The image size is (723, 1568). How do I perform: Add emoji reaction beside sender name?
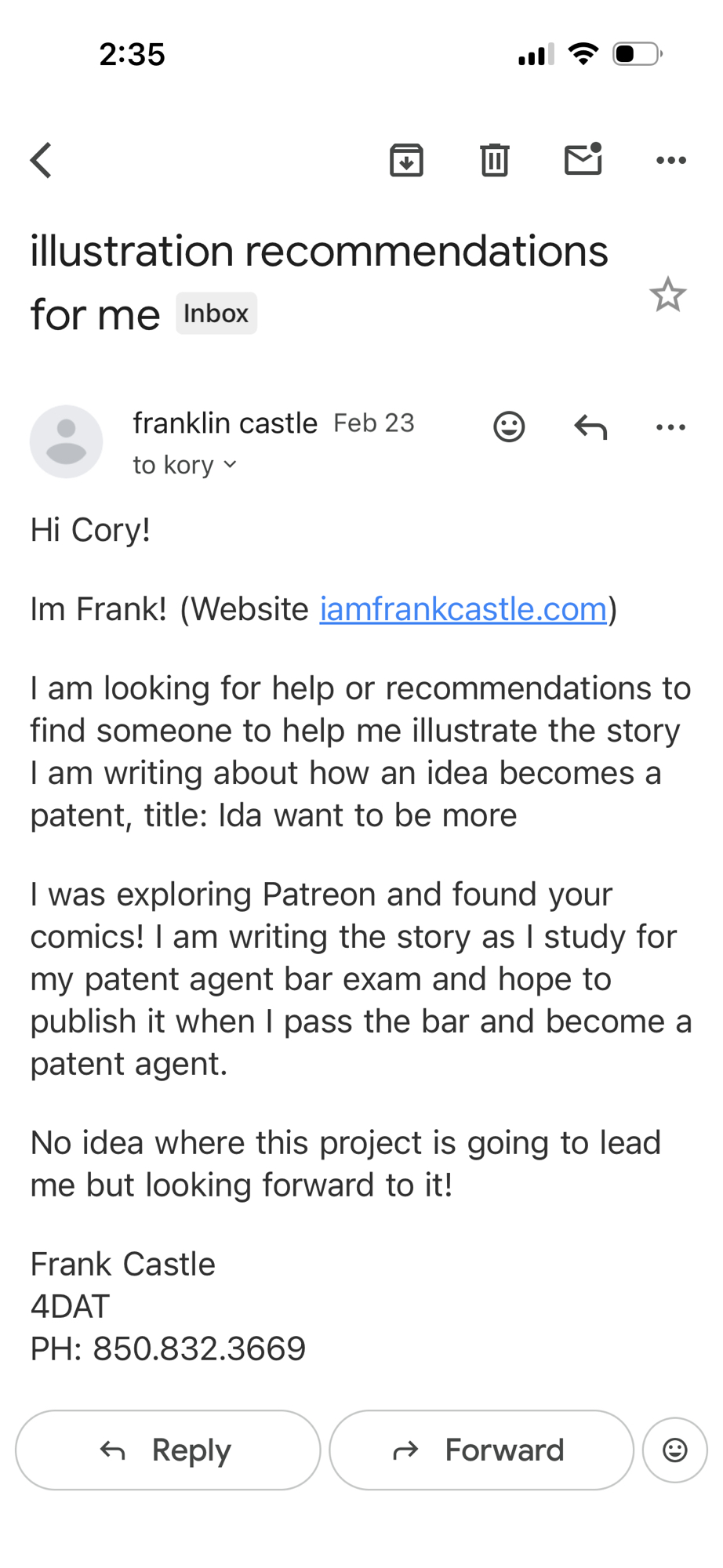coord(509,427)
